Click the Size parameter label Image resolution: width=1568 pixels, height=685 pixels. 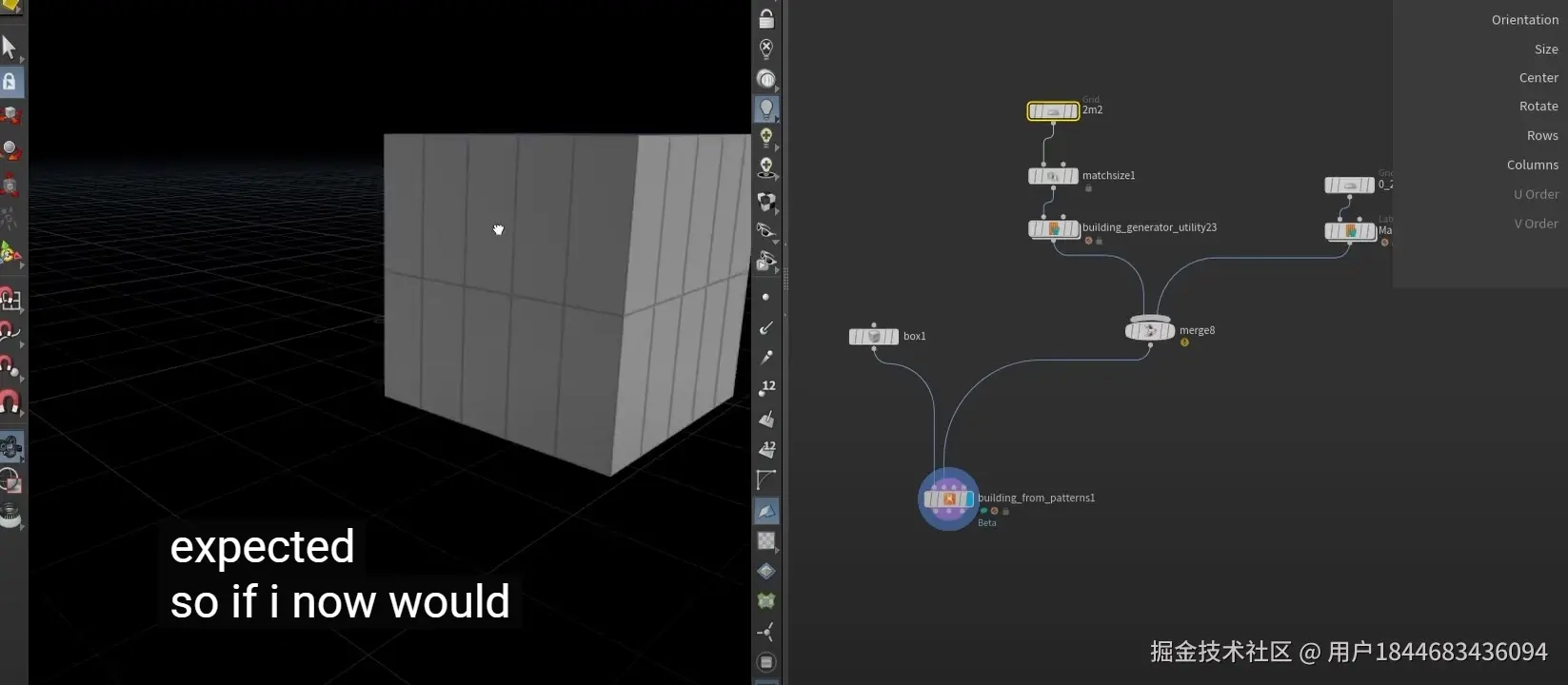coord(1546,49)
